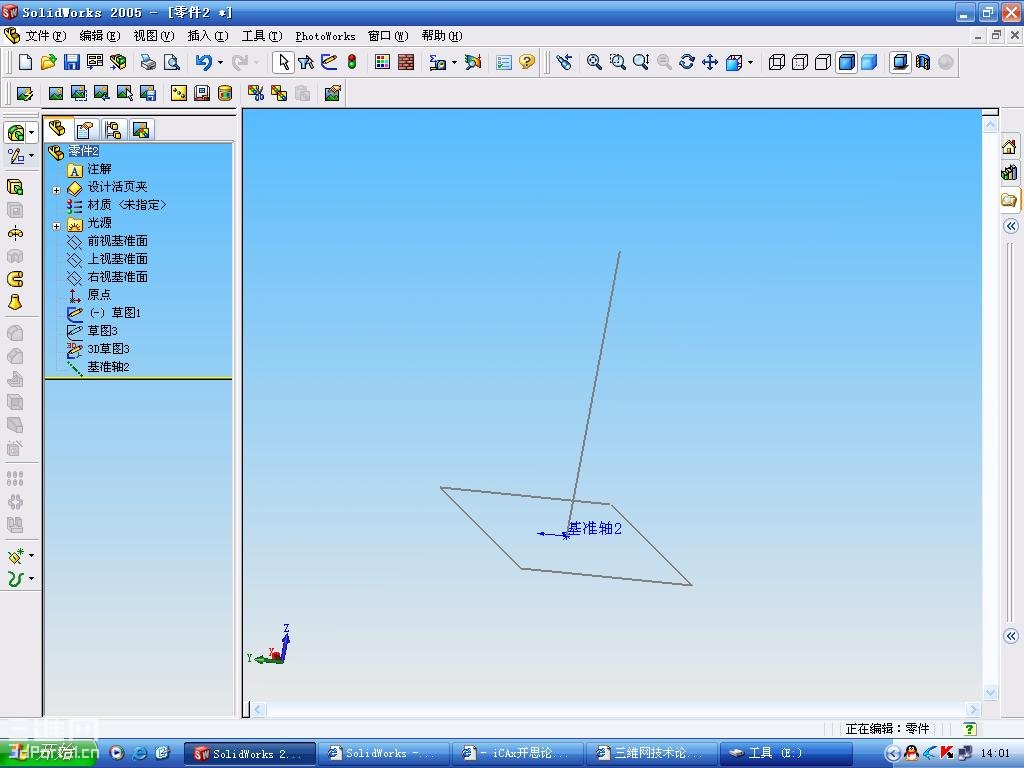Toggle Shadows in Shaded Mode
This screenshot has width=1024, height=768.
tap(900, 62)
